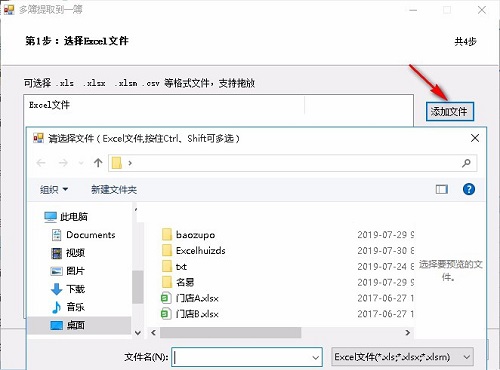Click the 门店A.xlsx file icon
This screenshot has width=500, height=370.
pyautogui.click(x=166, y=298)
